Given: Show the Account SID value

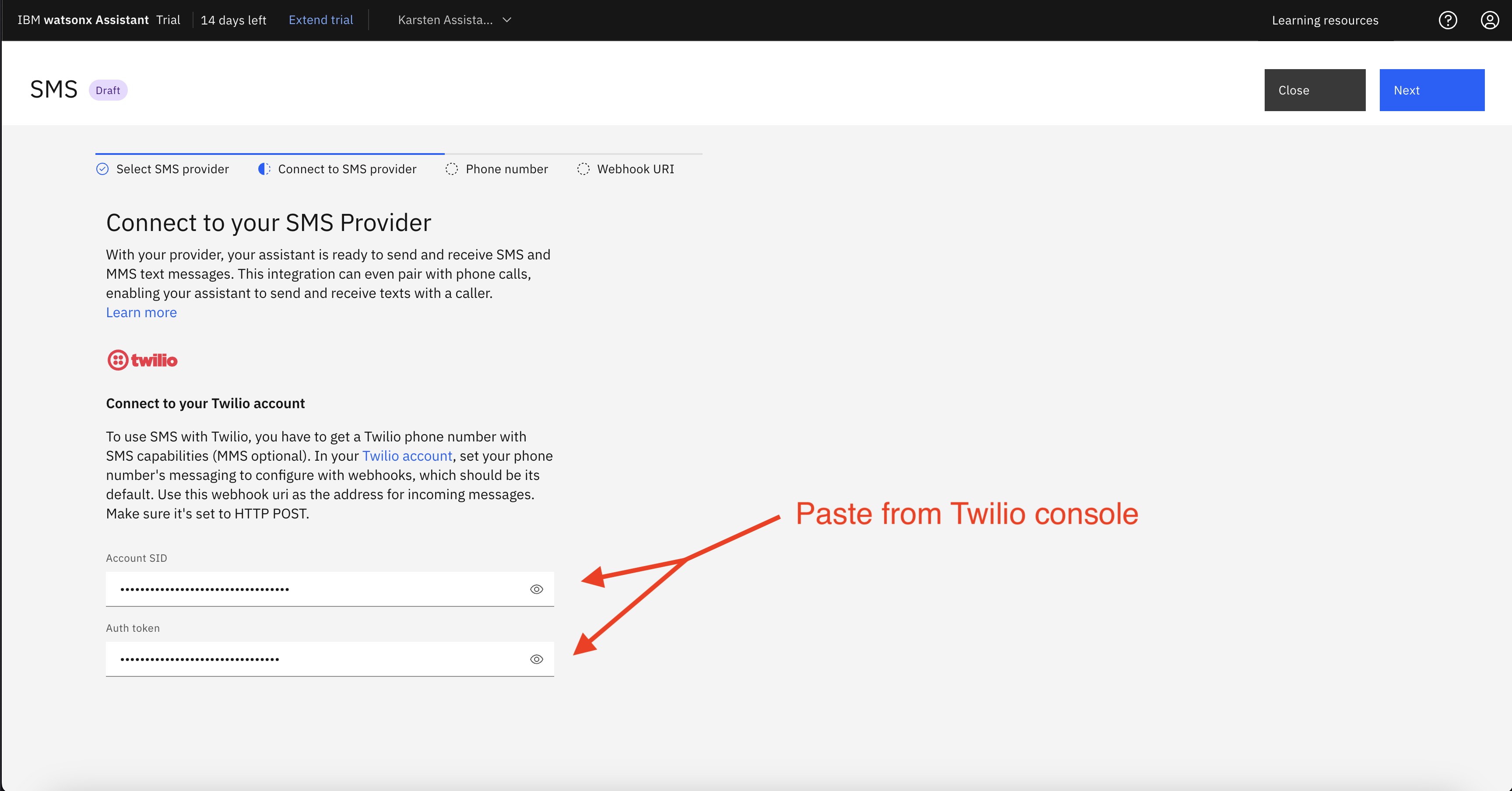Looking at the screenshot, I should pyautogui.click(x=536, y=589).
